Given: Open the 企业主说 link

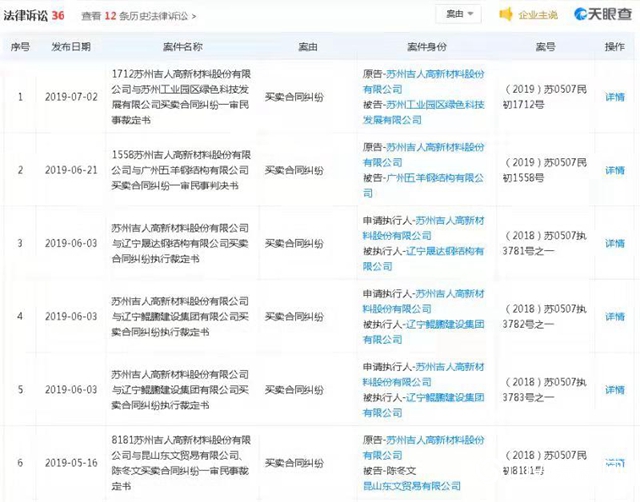Looking at the screenshot, I should pyautogui.click(x=538, y=15).
